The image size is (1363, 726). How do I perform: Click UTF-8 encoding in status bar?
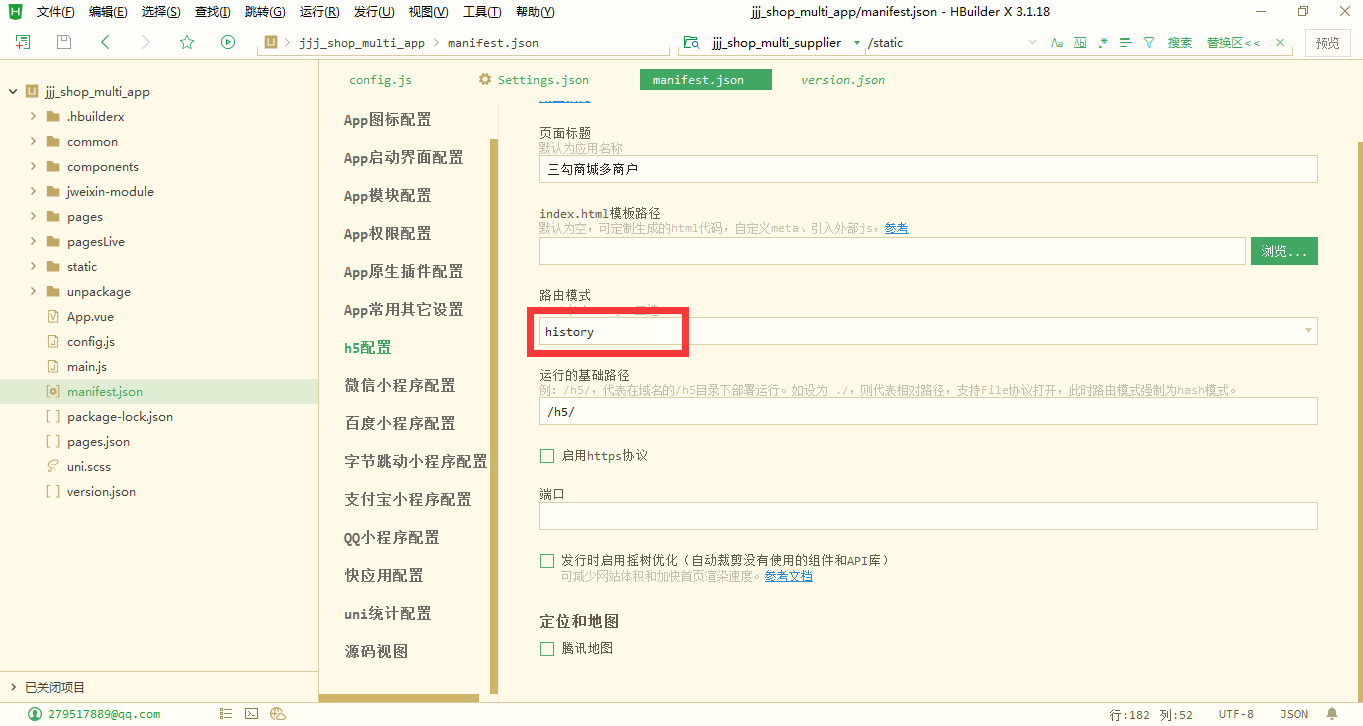1236,714
